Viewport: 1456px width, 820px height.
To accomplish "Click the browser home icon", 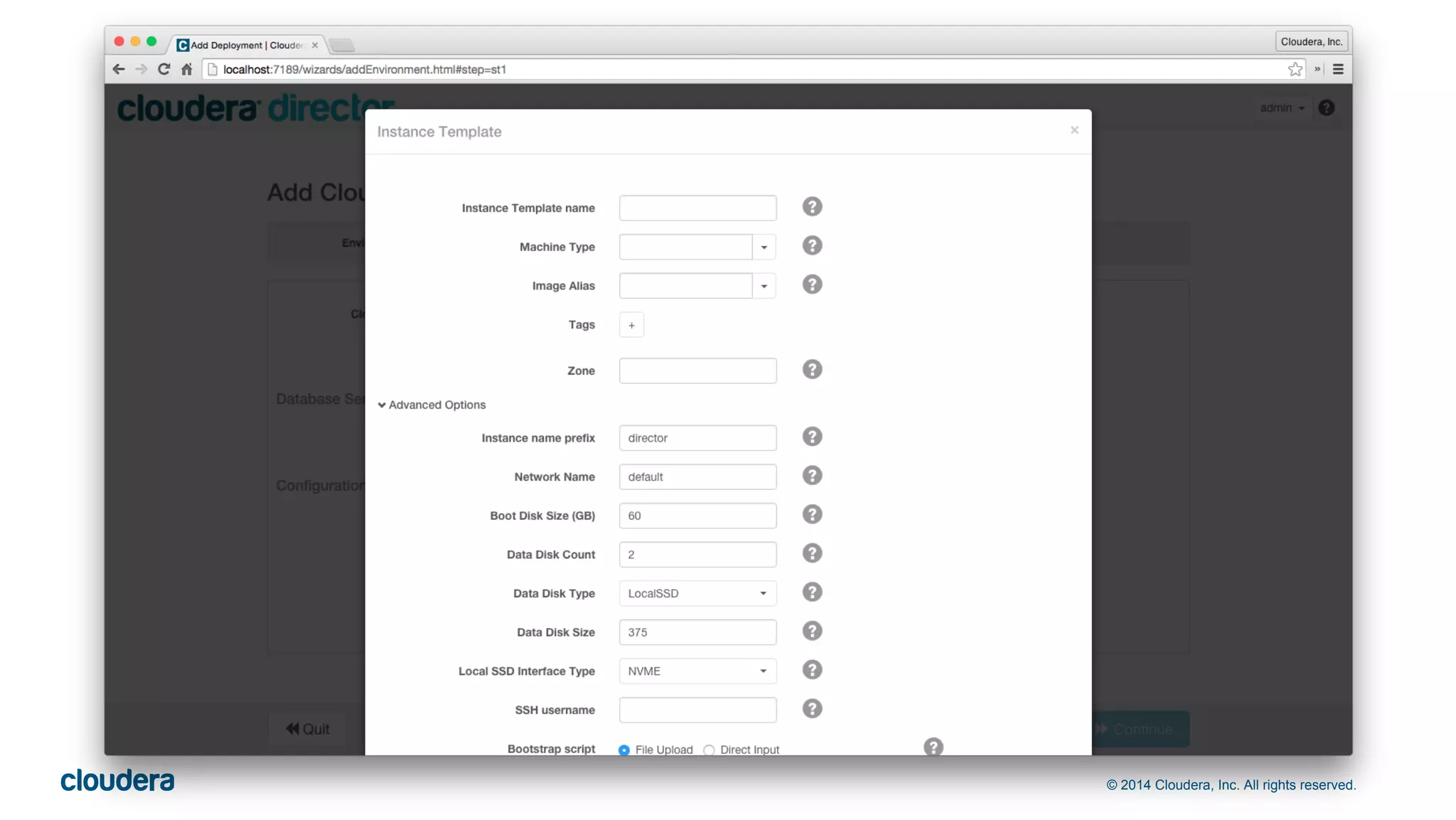I will (x=186, y=69).
